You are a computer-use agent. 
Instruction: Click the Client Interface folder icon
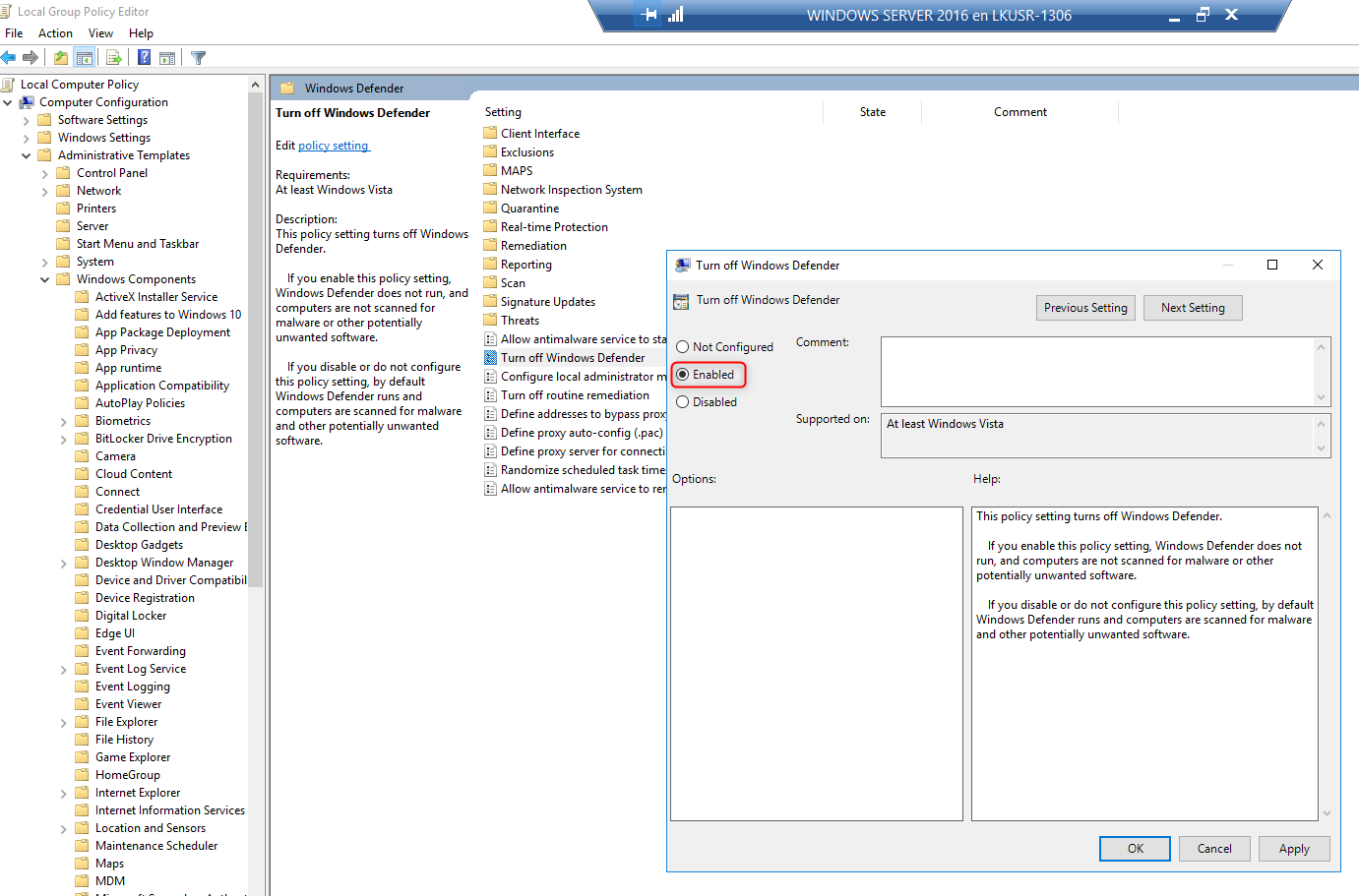(490, 134)
